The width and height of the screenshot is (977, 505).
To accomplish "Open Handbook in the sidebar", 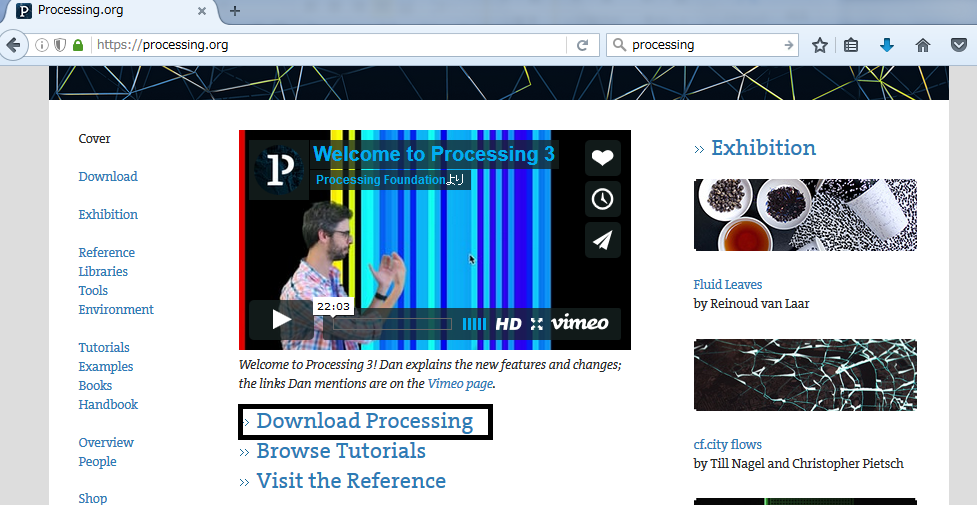I will click(108, 404).
